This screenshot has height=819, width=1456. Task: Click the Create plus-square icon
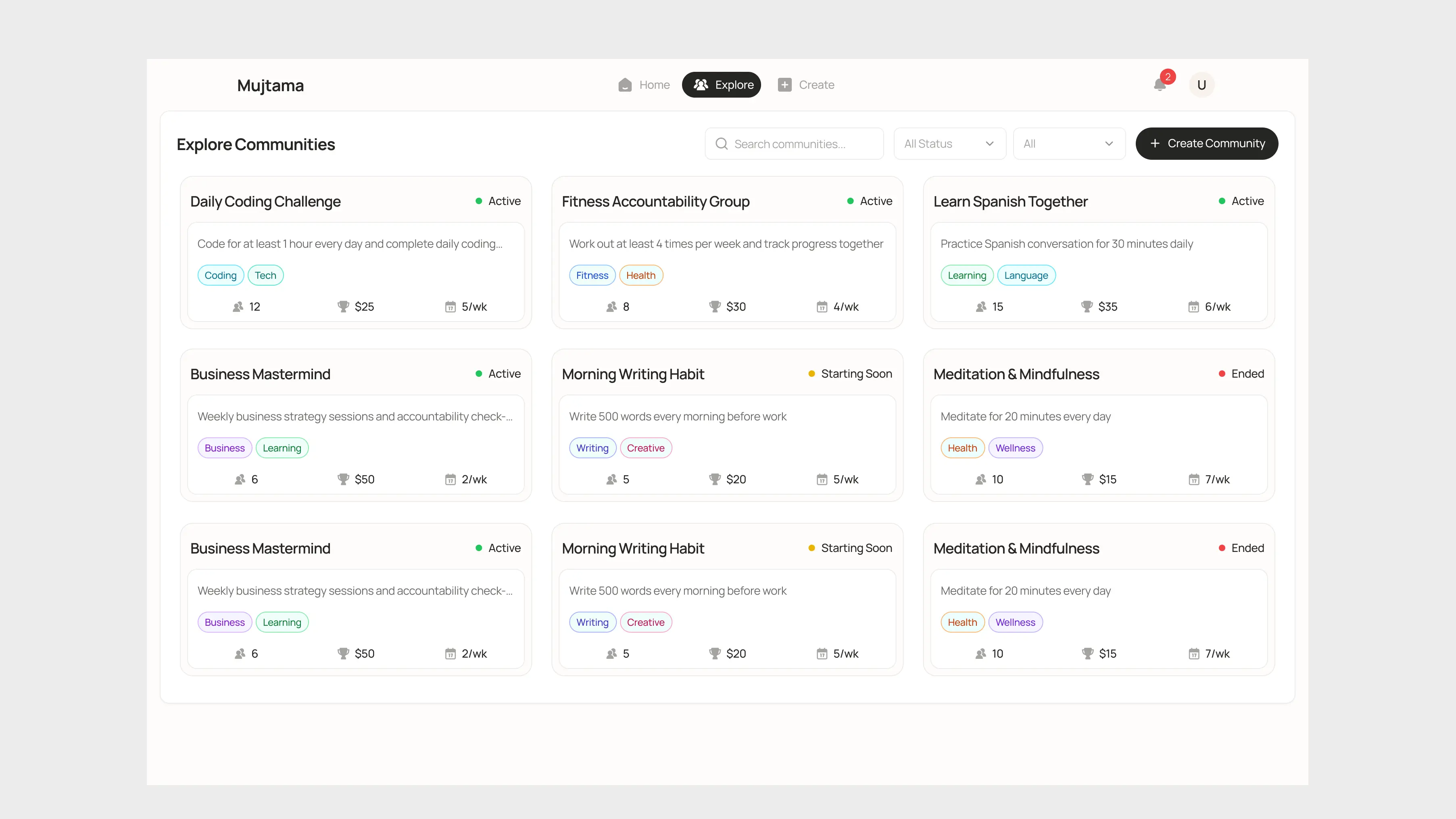click(784, 85)
